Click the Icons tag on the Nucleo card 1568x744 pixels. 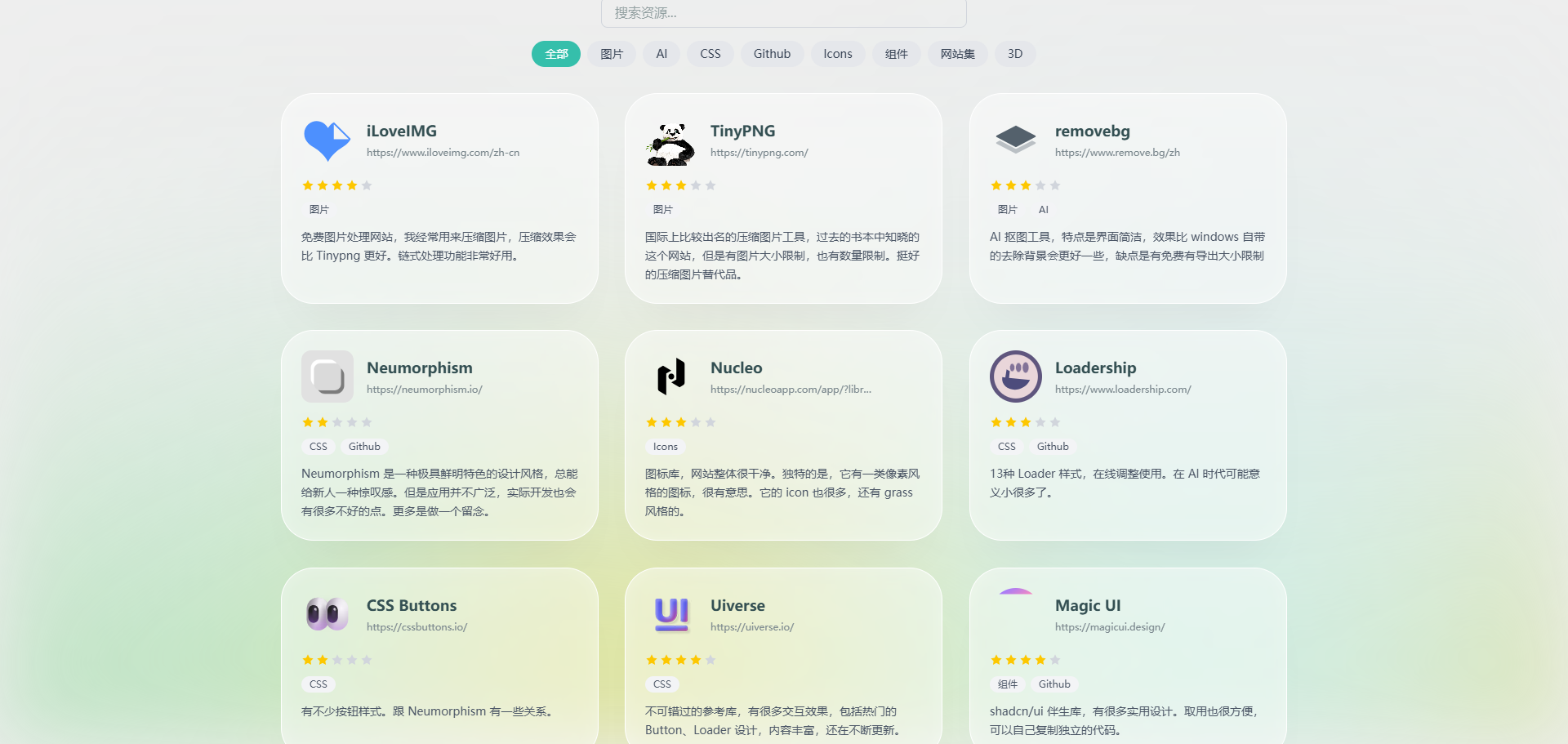(x=665, y=447)
